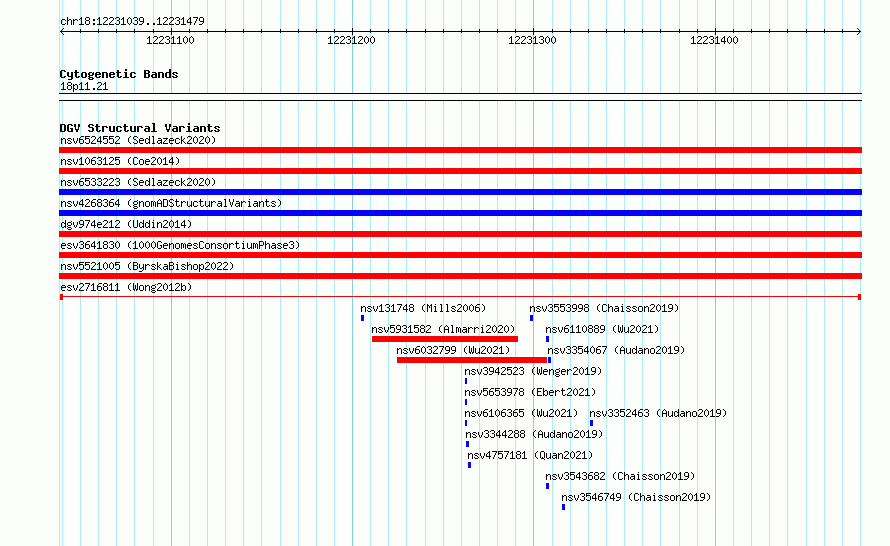Click ruler position 12231200

tap(351, 40)
